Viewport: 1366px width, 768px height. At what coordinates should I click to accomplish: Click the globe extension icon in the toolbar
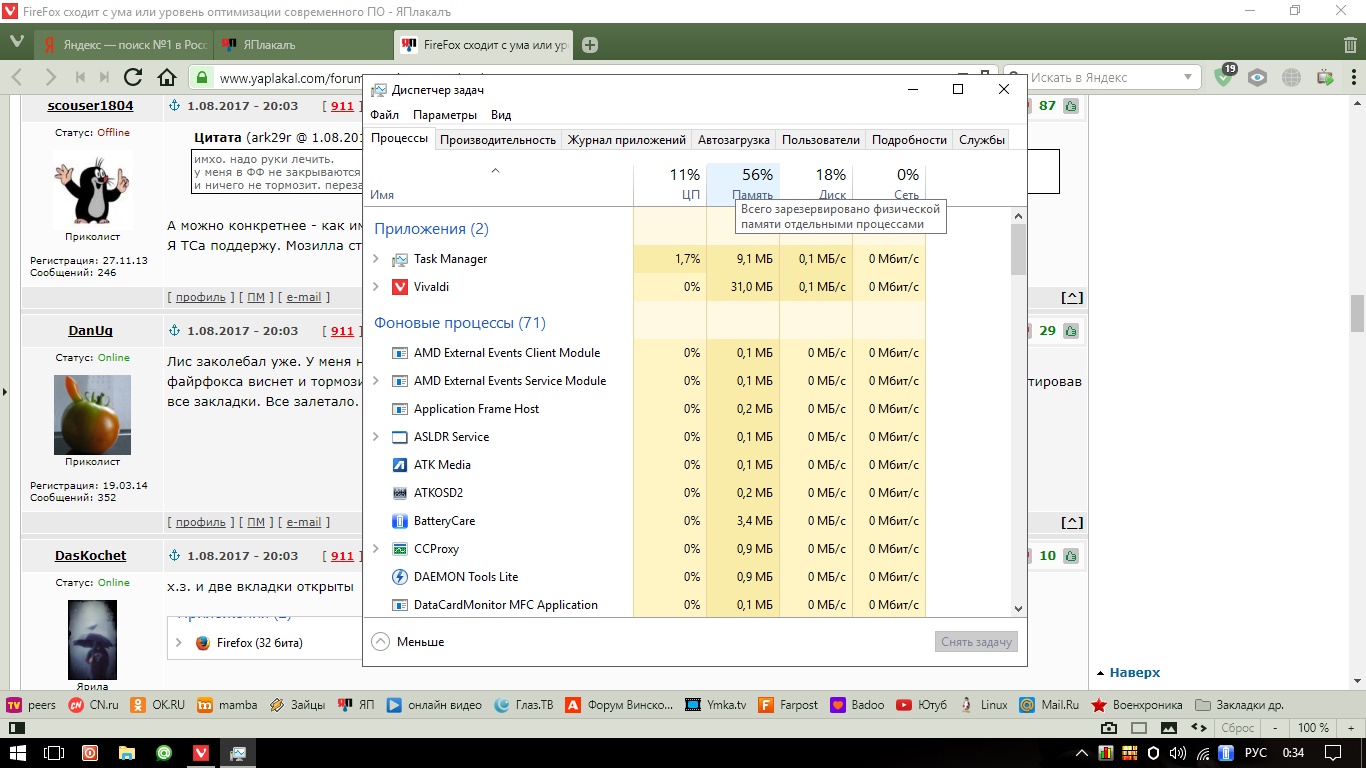click(x=1292, y=77)
